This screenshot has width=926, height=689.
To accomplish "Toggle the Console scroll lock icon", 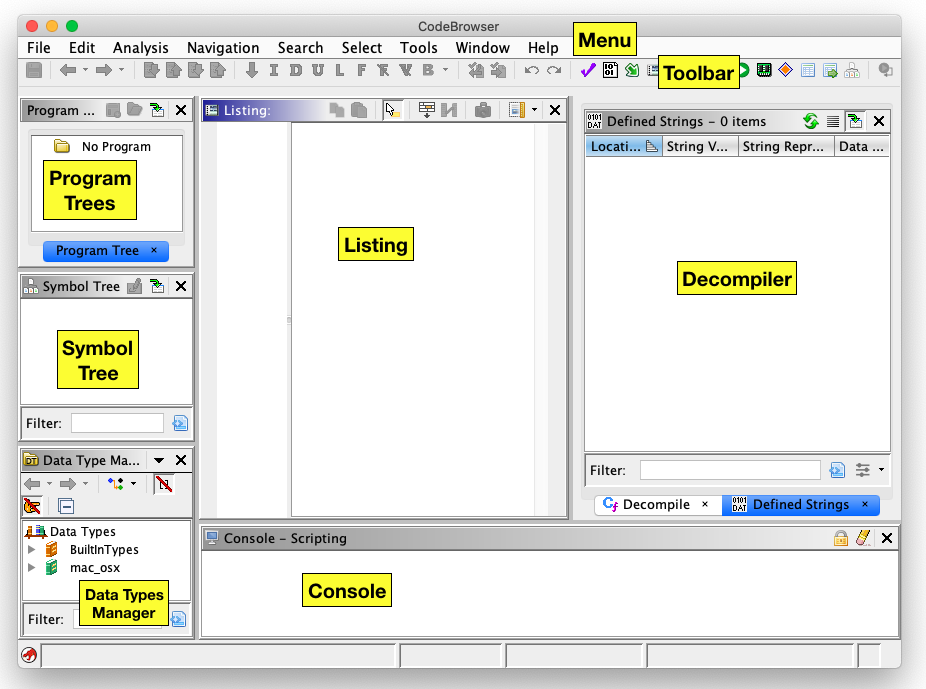I will [840, 538].
